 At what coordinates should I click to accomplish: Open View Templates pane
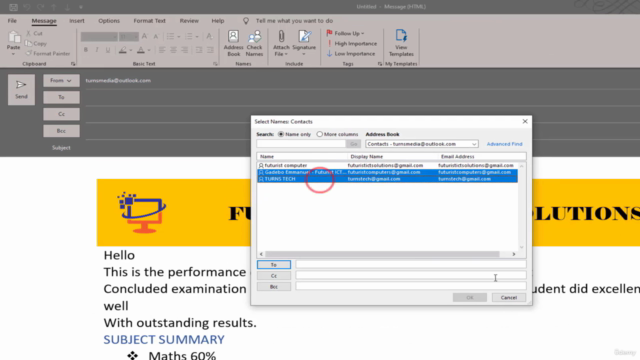[x=401, y=43]
